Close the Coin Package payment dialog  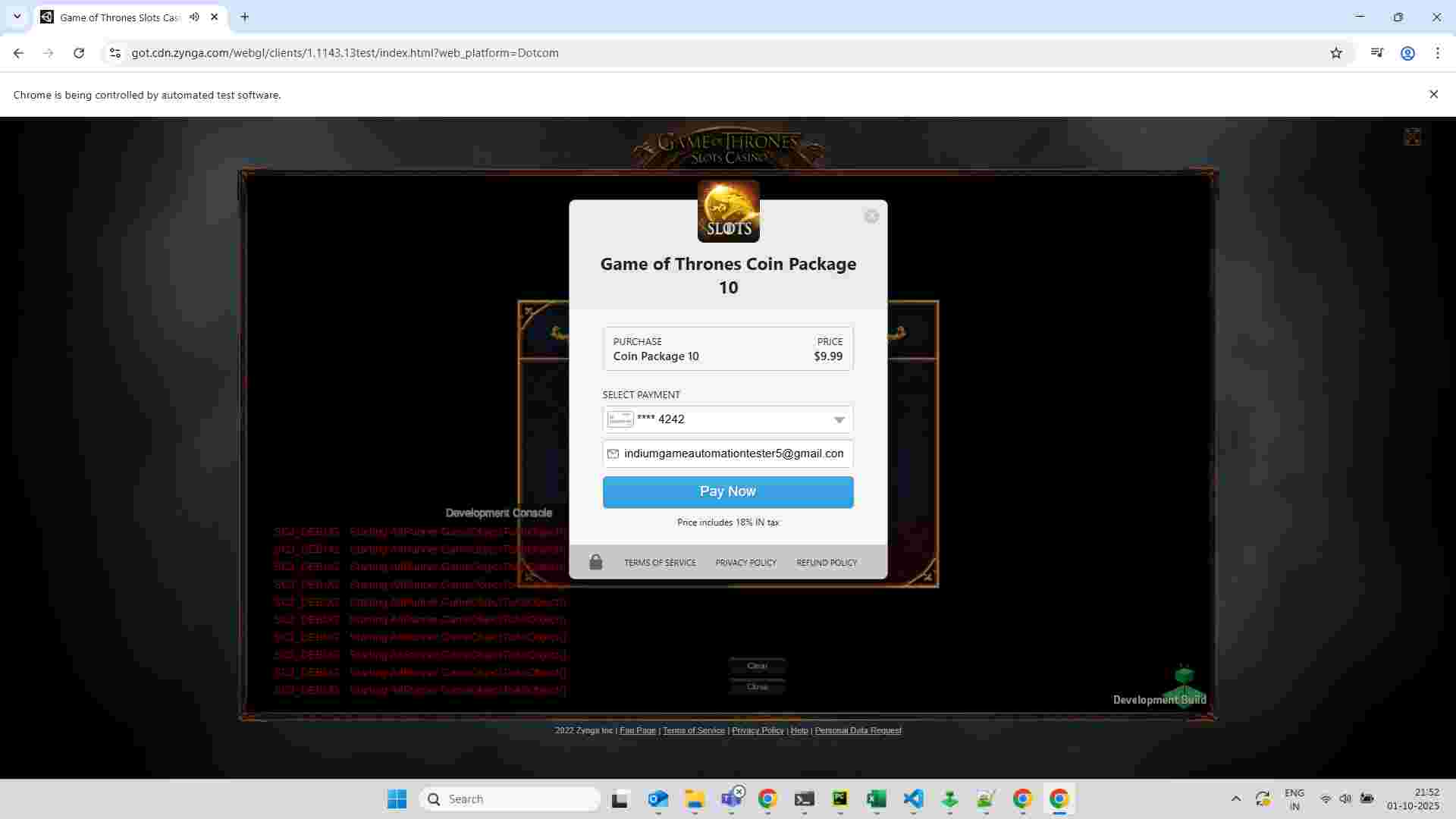click(x=871, y=217)
